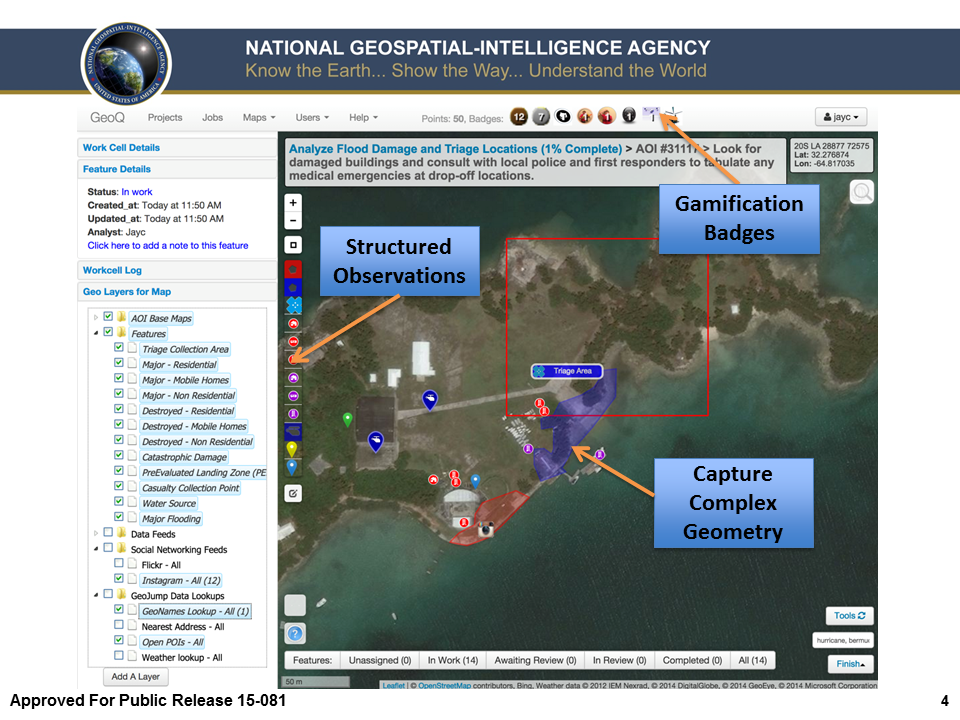This screenshot has width=960, height=720.
Task: Zoom out on the map
Action: coord(293,220)
